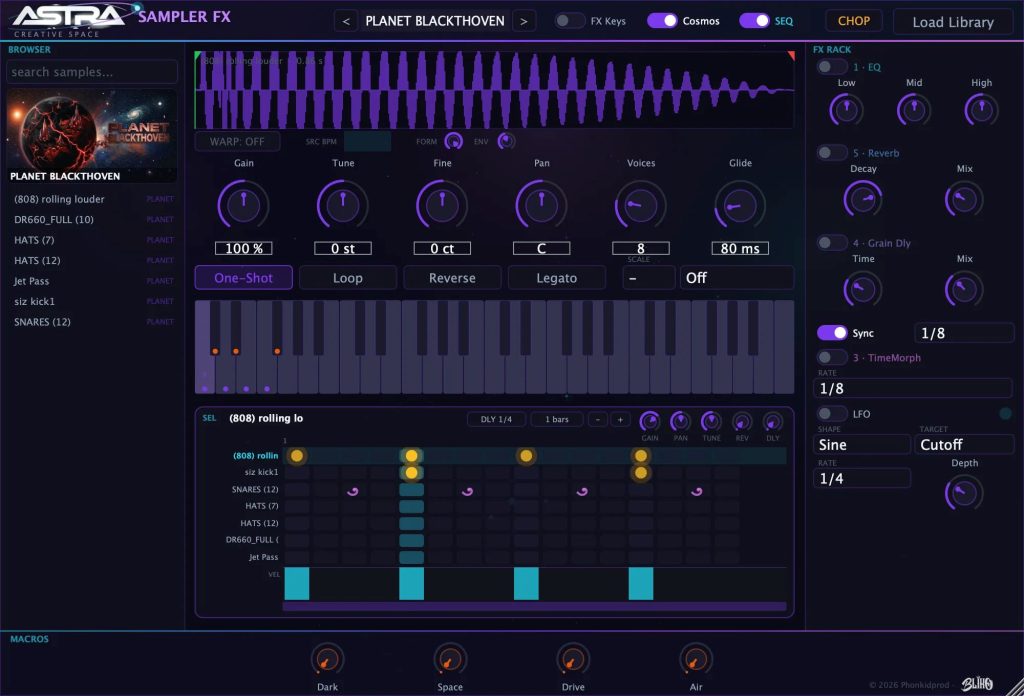This screenshot has width=1024, height=696.
Task: Click the Grain Dly Time knob
Action: [863, 289]
